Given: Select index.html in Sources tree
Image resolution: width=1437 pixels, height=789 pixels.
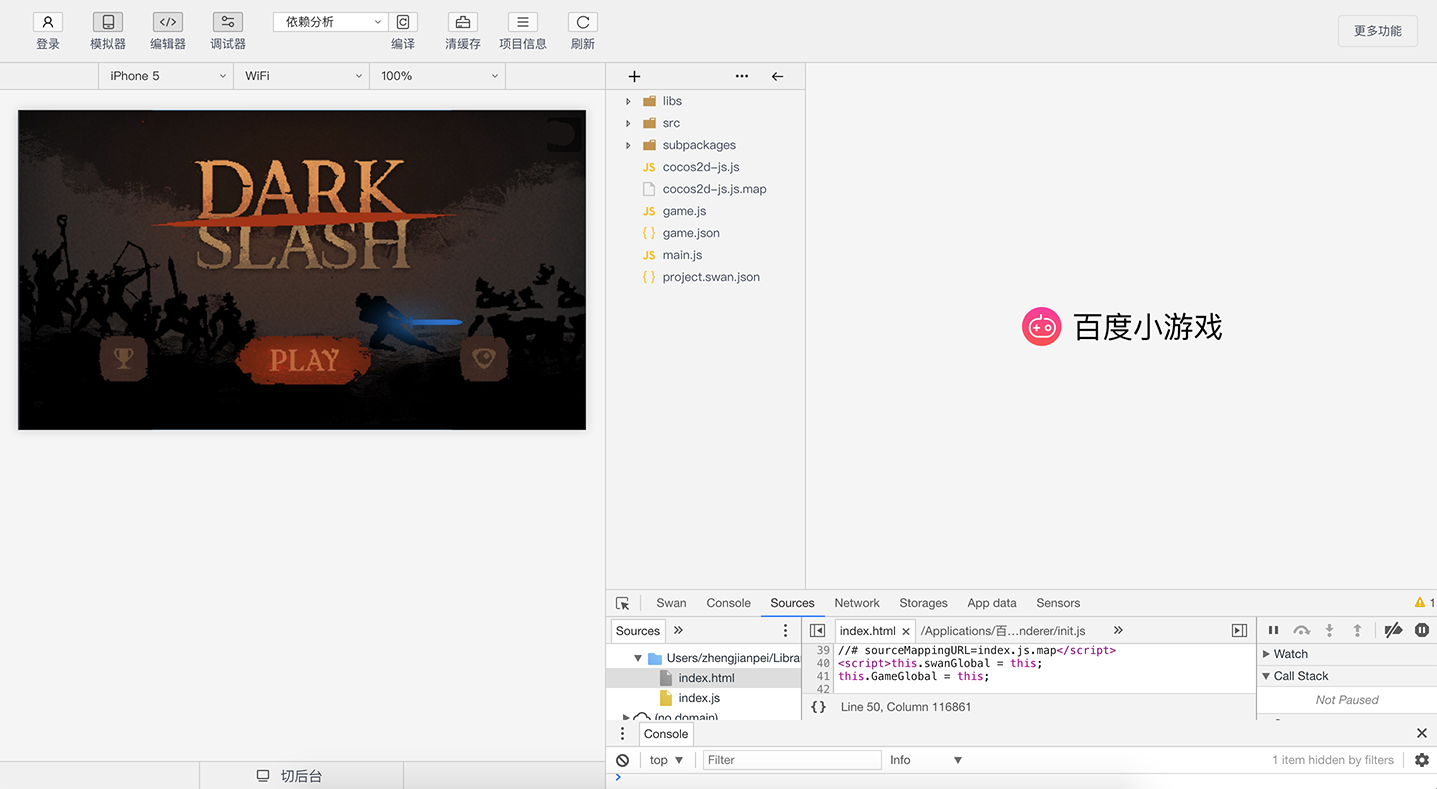Looking at the screenshot, I should pos(704,678).
